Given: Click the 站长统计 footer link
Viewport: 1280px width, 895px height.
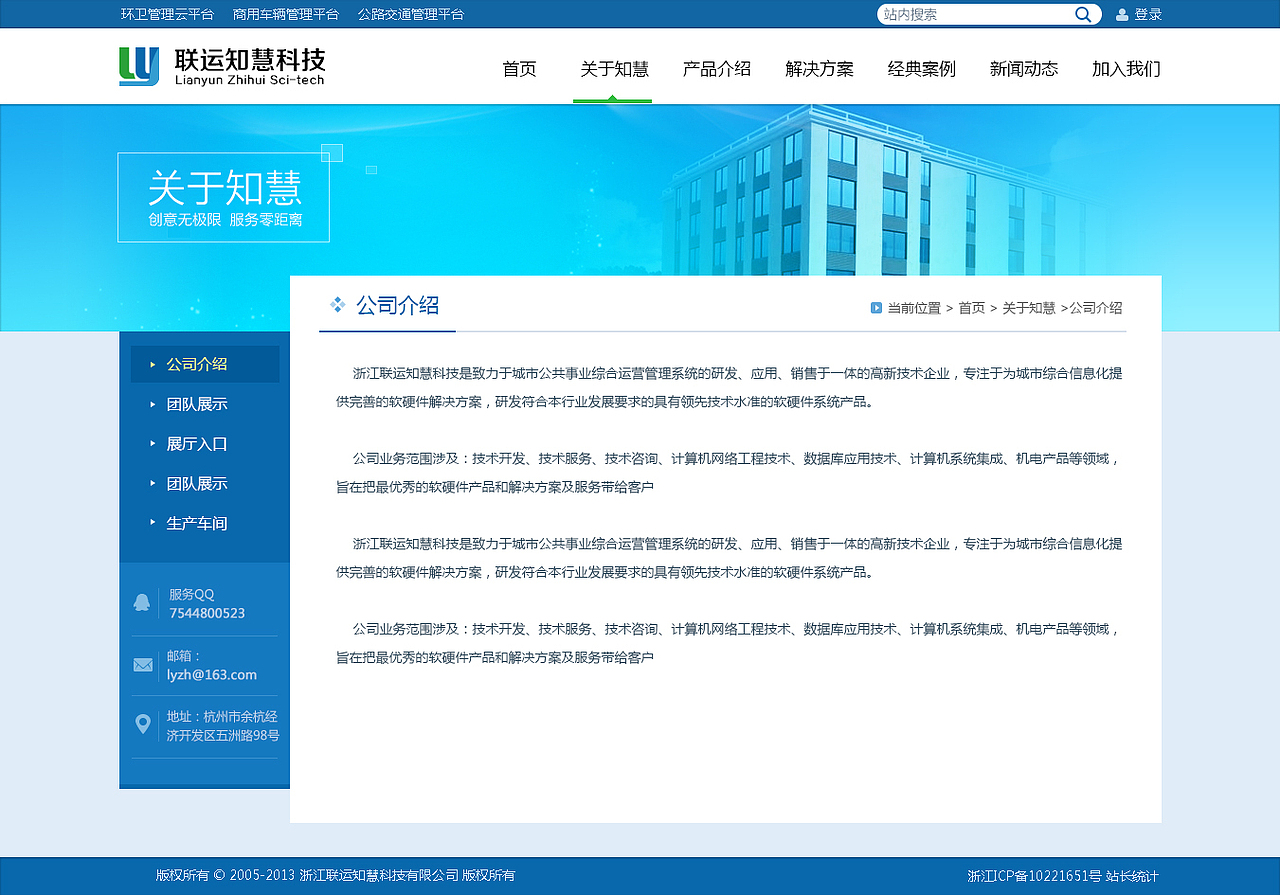Looking at the screenshot, I should pos(1132,876).
